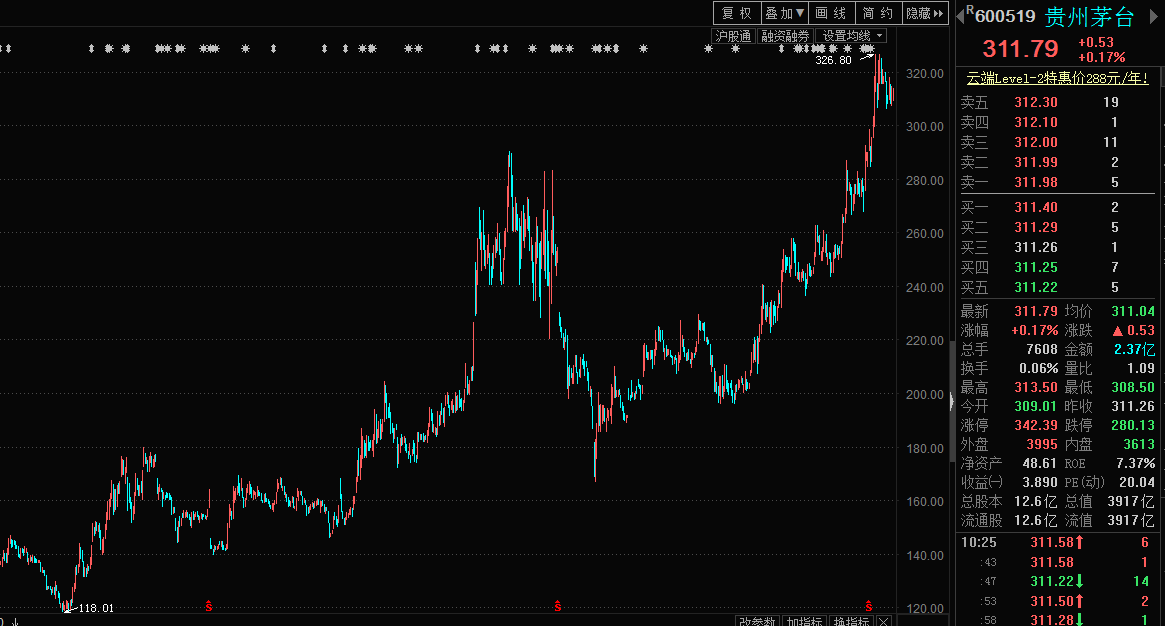1165x626 pixels.
Task: Select the 卖一 ask price 311.98
Action: tap(1036, 183)
